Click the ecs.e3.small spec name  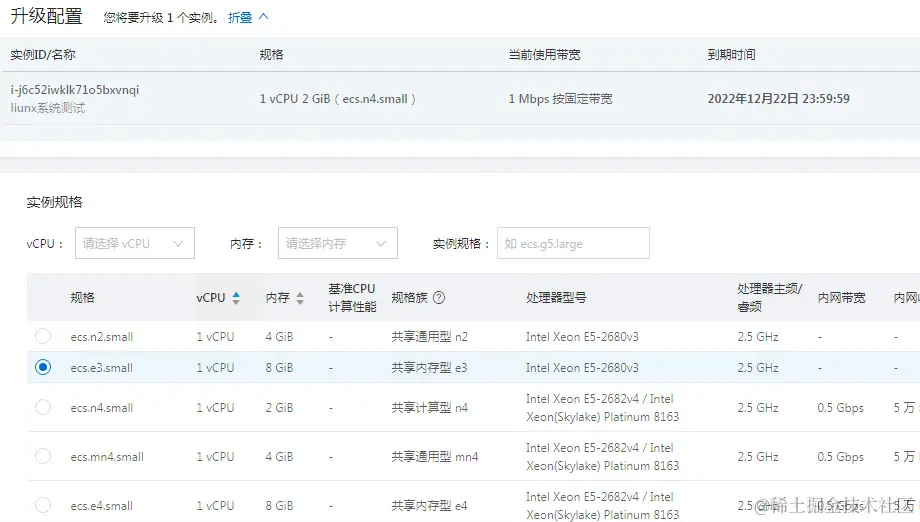click(102, 368)
